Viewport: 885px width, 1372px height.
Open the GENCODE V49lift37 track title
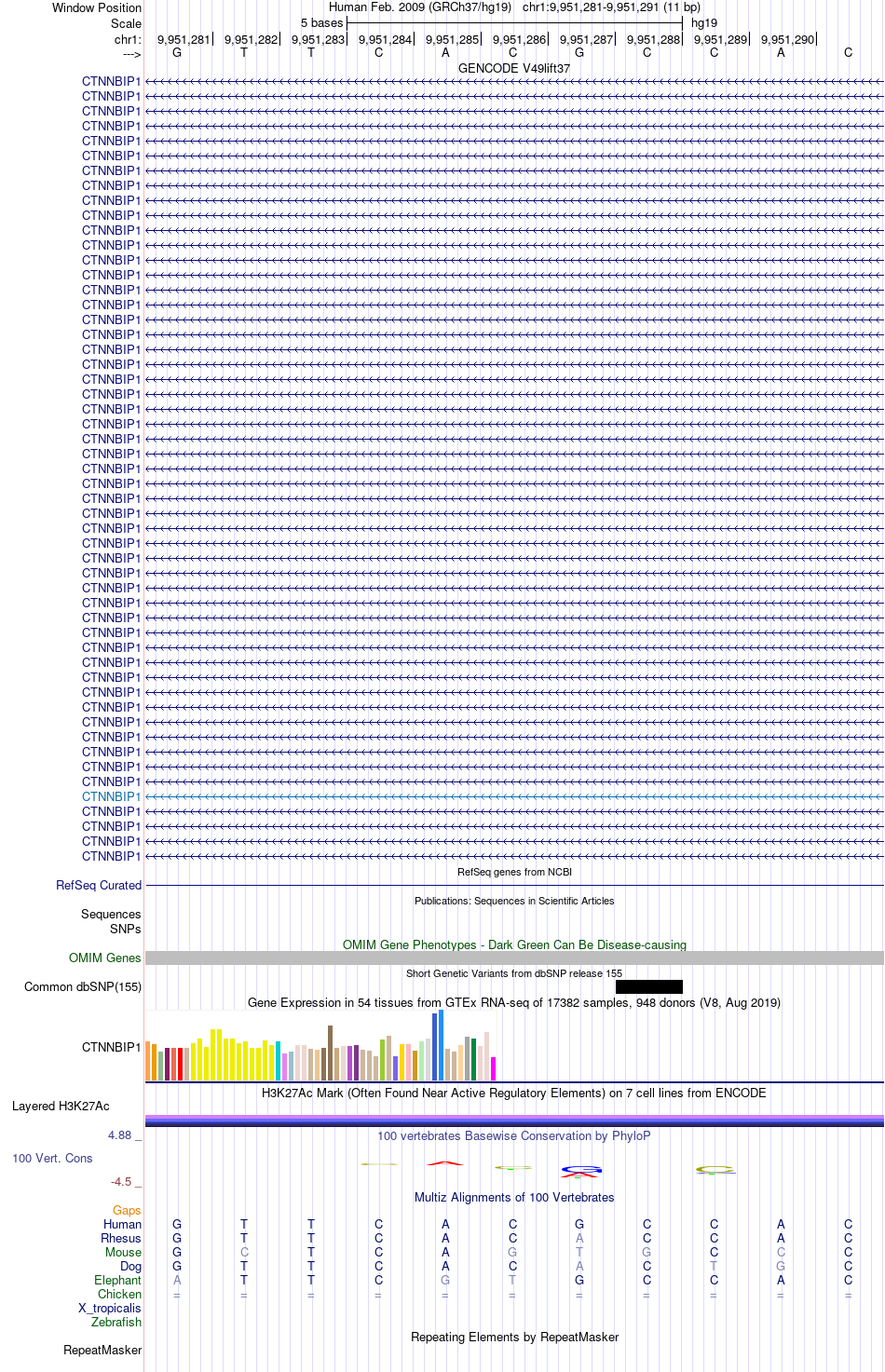click(x=514, y=69)
